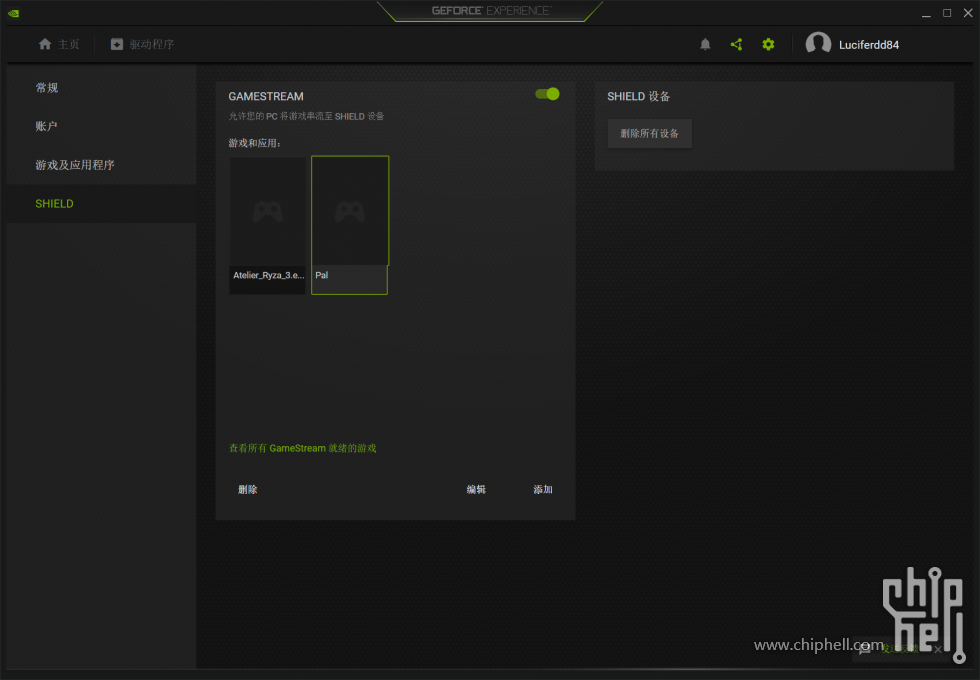
Task: Click the 允许您的 PC 将游戏串流至 SHIELD 设备 description
Action: pos(306,116)
